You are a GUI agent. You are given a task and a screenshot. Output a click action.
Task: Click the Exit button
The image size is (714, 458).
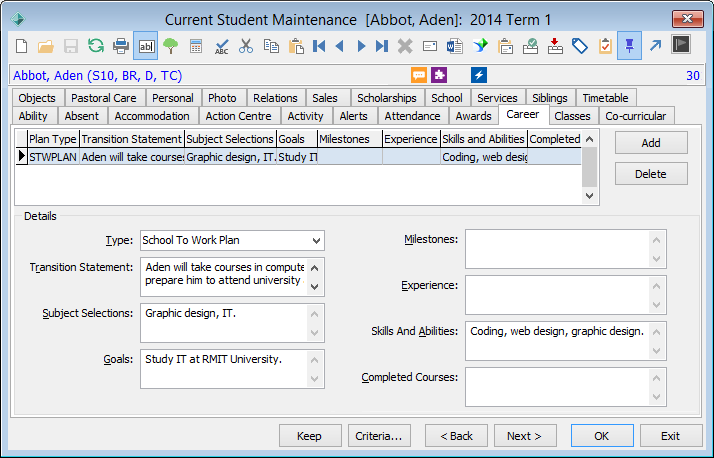671,436
